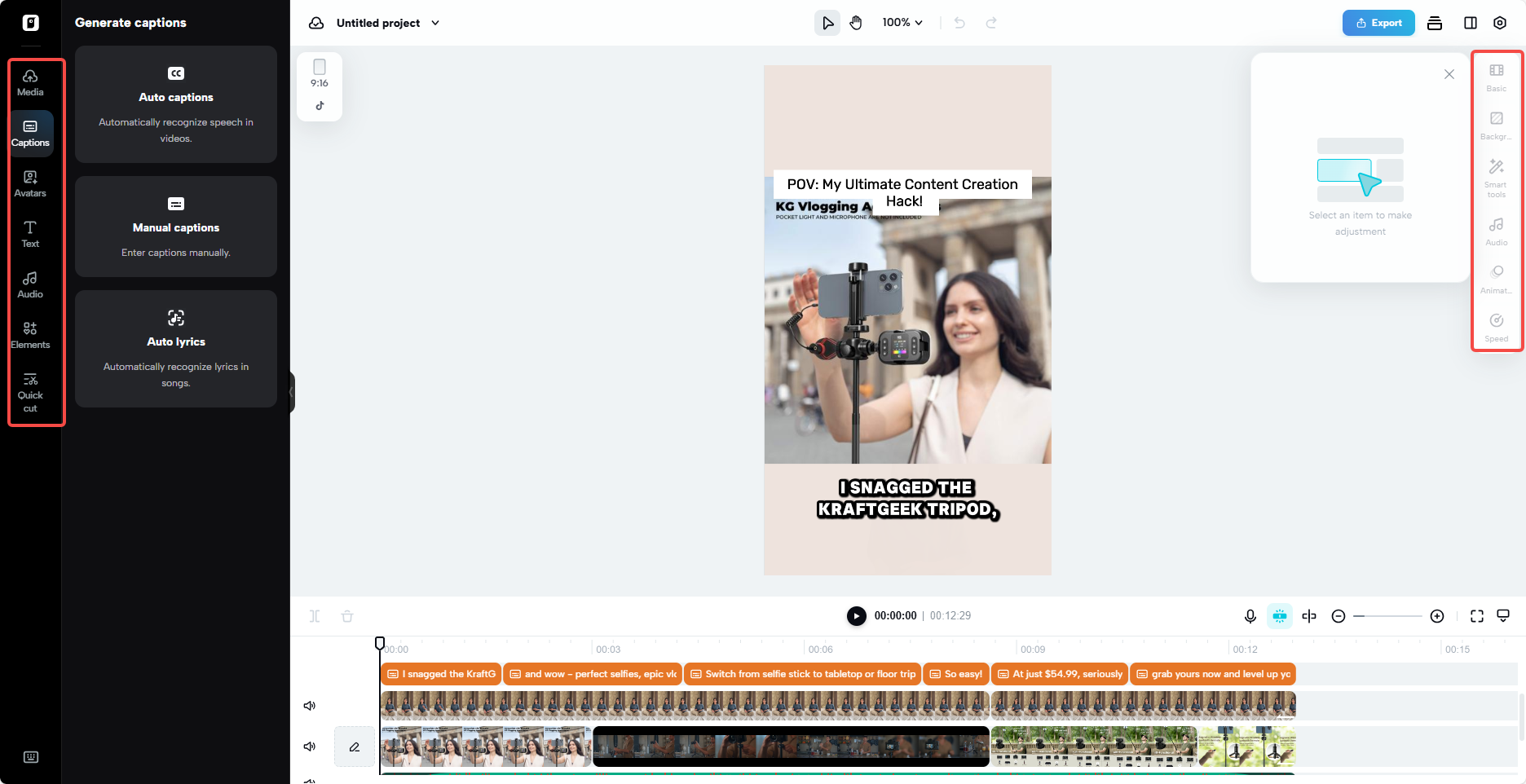This screenshot has width=1526, height=784.
Task: Choose Auto lyrics option
Action: tap(176, 349)
